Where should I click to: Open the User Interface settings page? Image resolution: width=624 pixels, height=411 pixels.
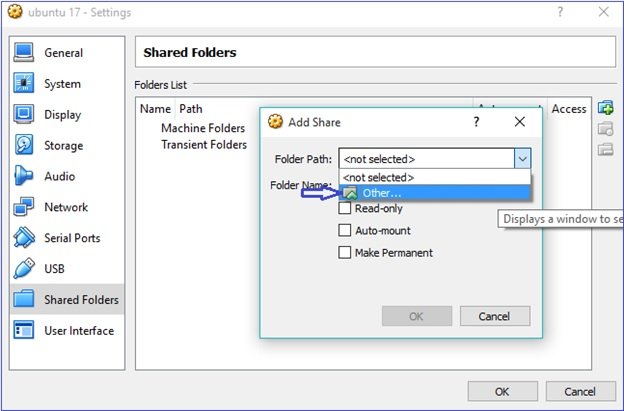[67, 330]
